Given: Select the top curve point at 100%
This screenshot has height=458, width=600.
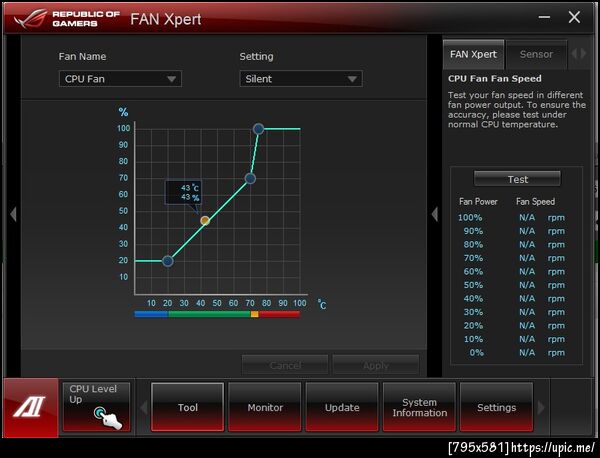Looking at the screenshot, I should [258, 129].
